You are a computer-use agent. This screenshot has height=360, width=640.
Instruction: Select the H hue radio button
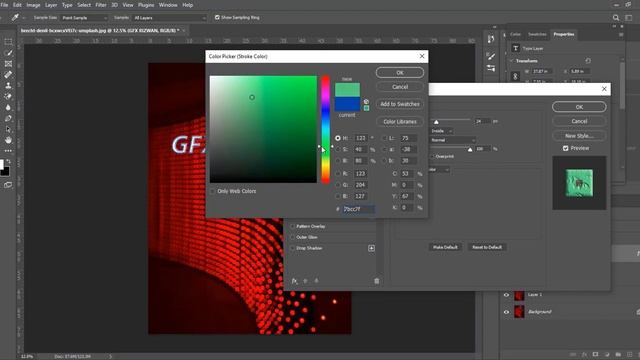coord(338,138)
